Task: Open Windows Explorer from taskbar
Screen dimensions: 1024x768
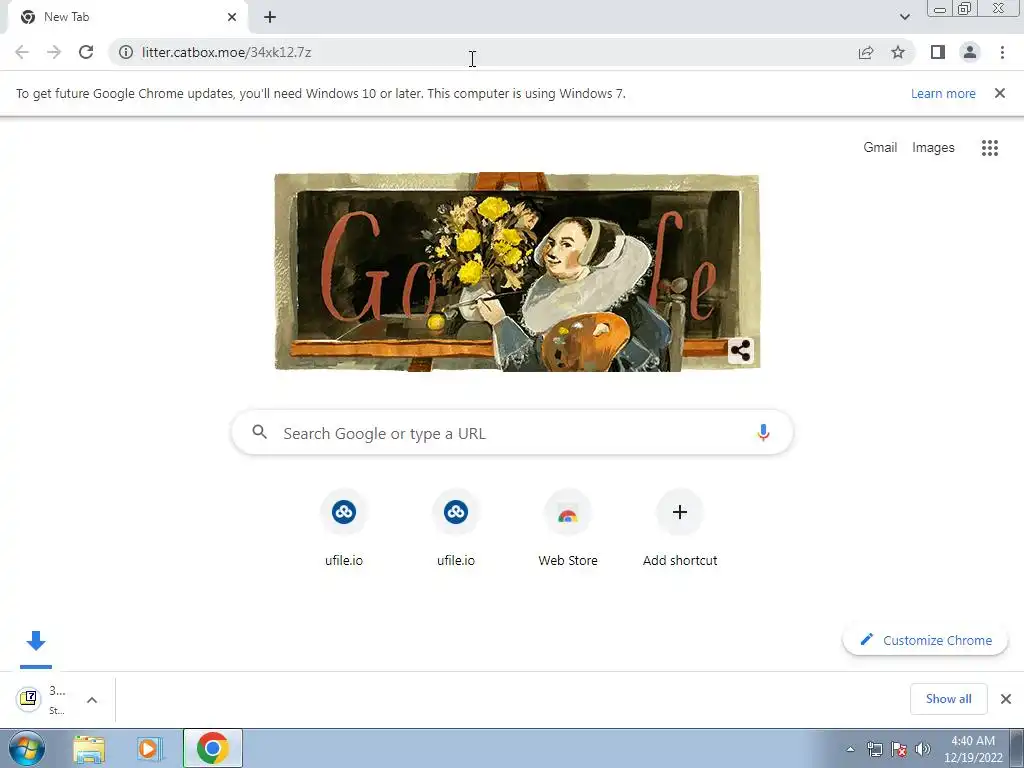Action: point(89,748)
